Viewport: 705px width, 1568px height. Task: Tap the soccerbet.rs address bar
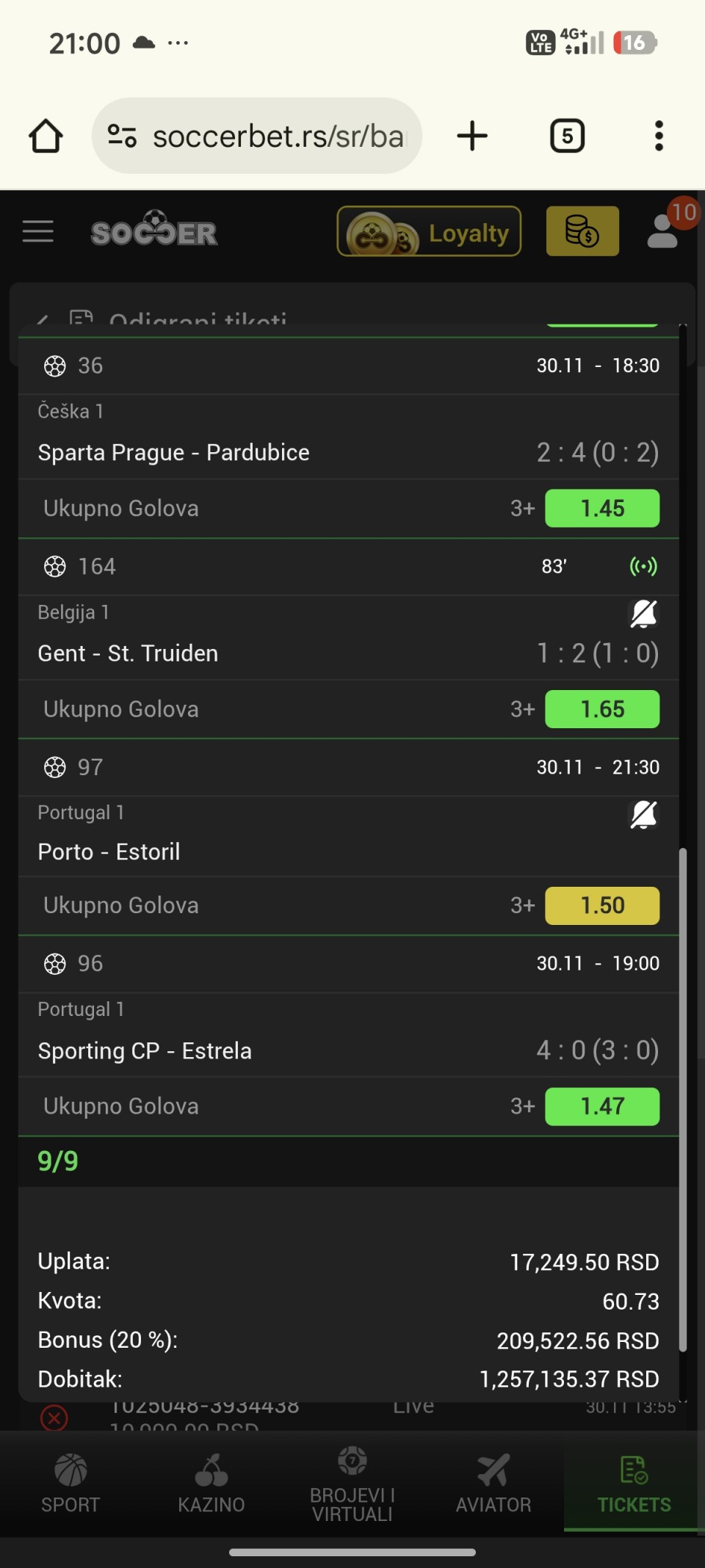click(257, 136)
